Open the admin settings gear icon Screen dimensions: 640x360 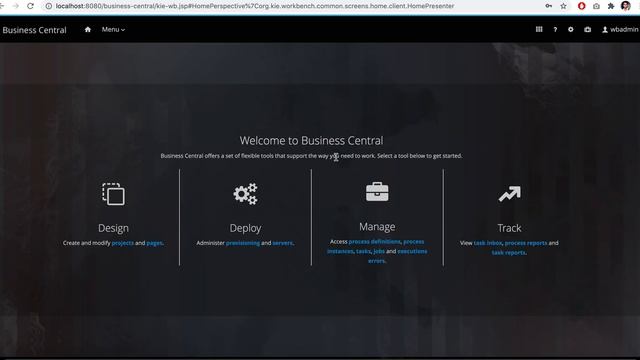coord(571,29)
